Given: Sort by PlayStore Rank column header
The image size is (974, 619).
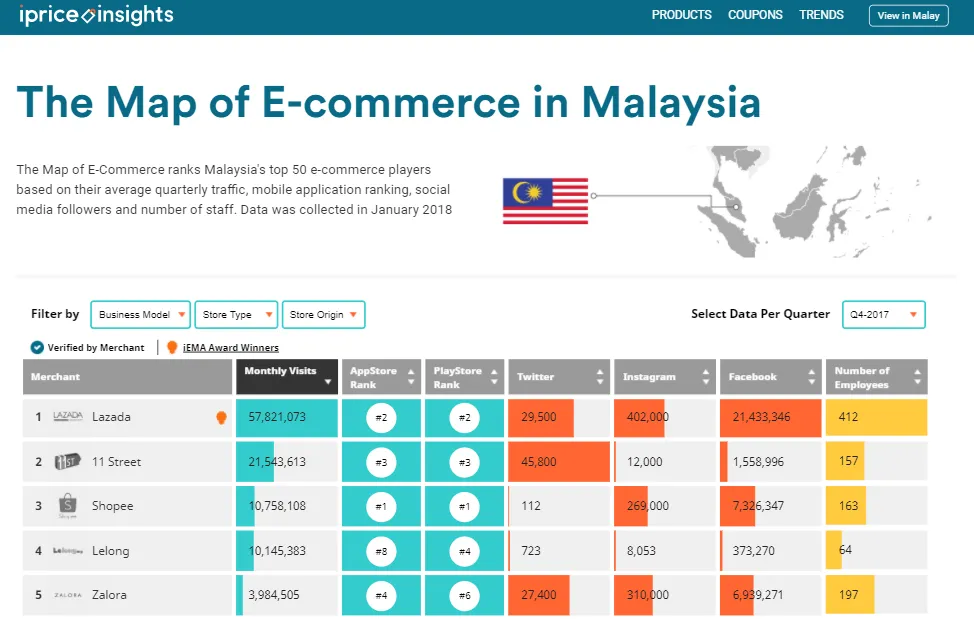Looking at the screenshot, I should [x=465, y=376].
